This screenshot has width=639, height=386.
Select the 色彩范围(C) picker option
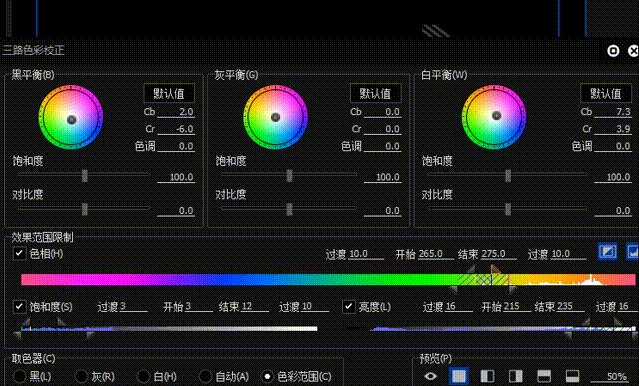tap(267, 376)
